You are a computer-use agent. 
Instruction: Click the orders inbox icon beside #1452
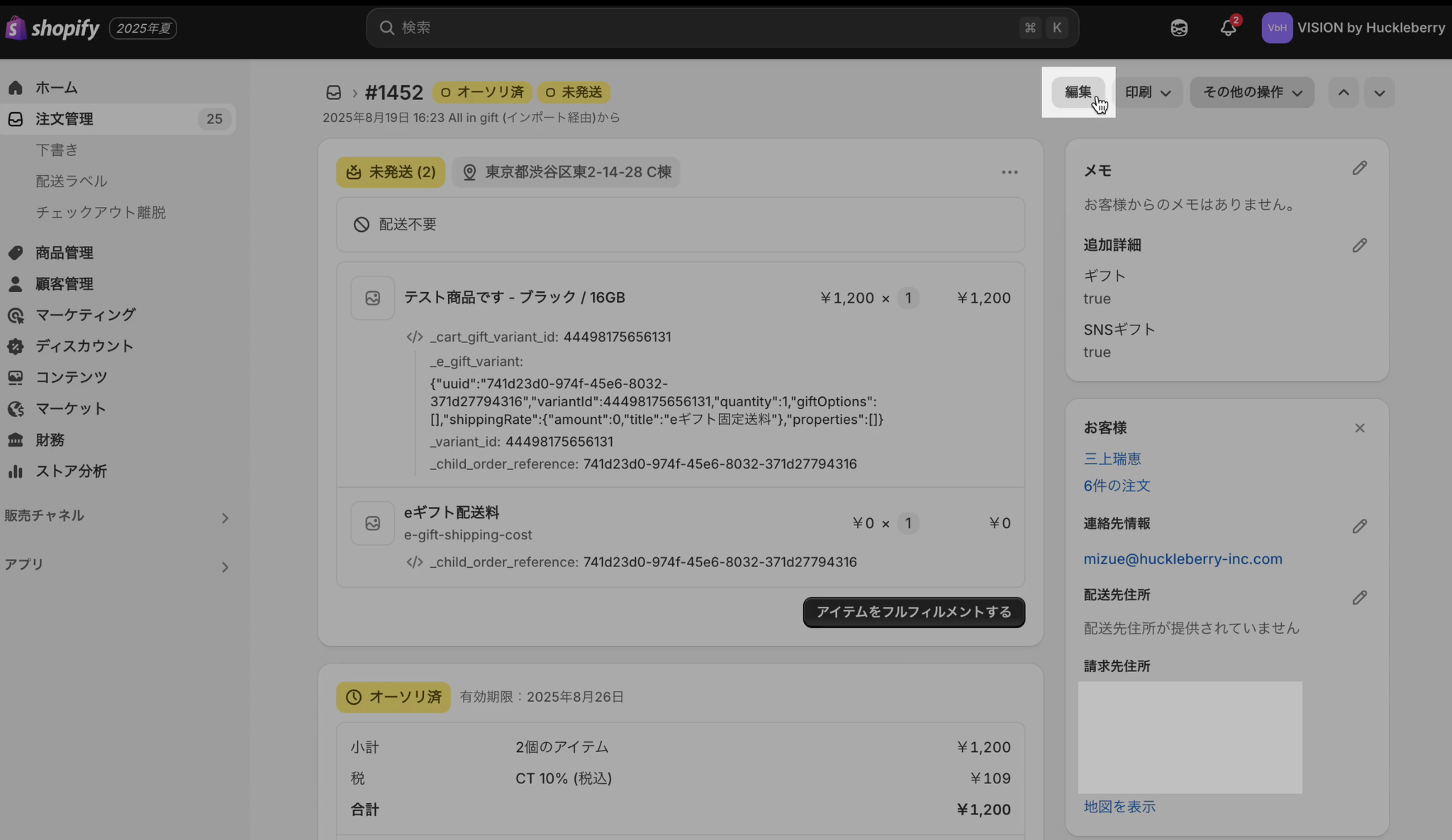334,93
